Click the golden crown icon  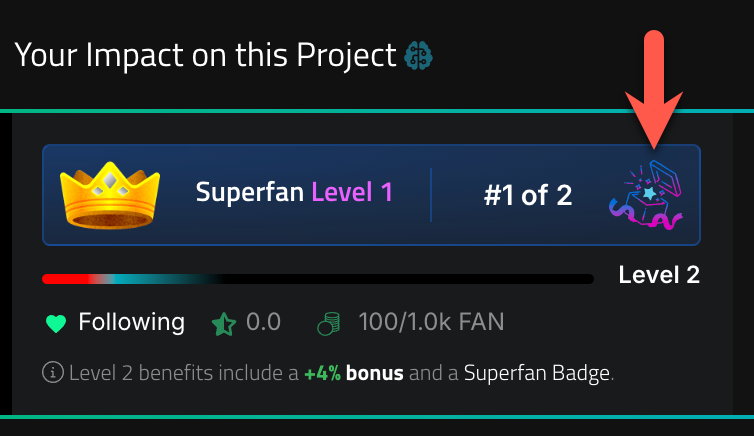point(110,195)
